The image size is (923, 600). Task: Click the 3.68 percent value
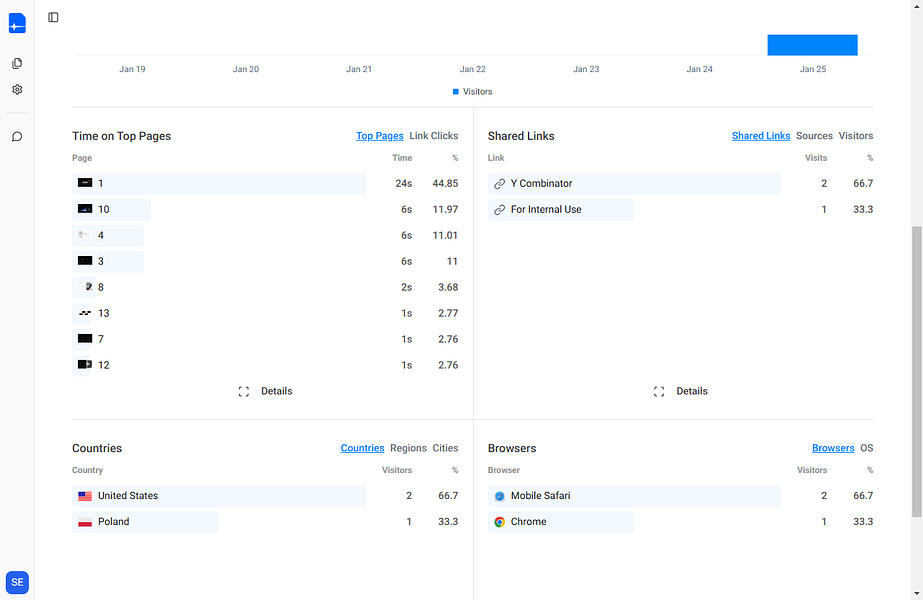448,287
